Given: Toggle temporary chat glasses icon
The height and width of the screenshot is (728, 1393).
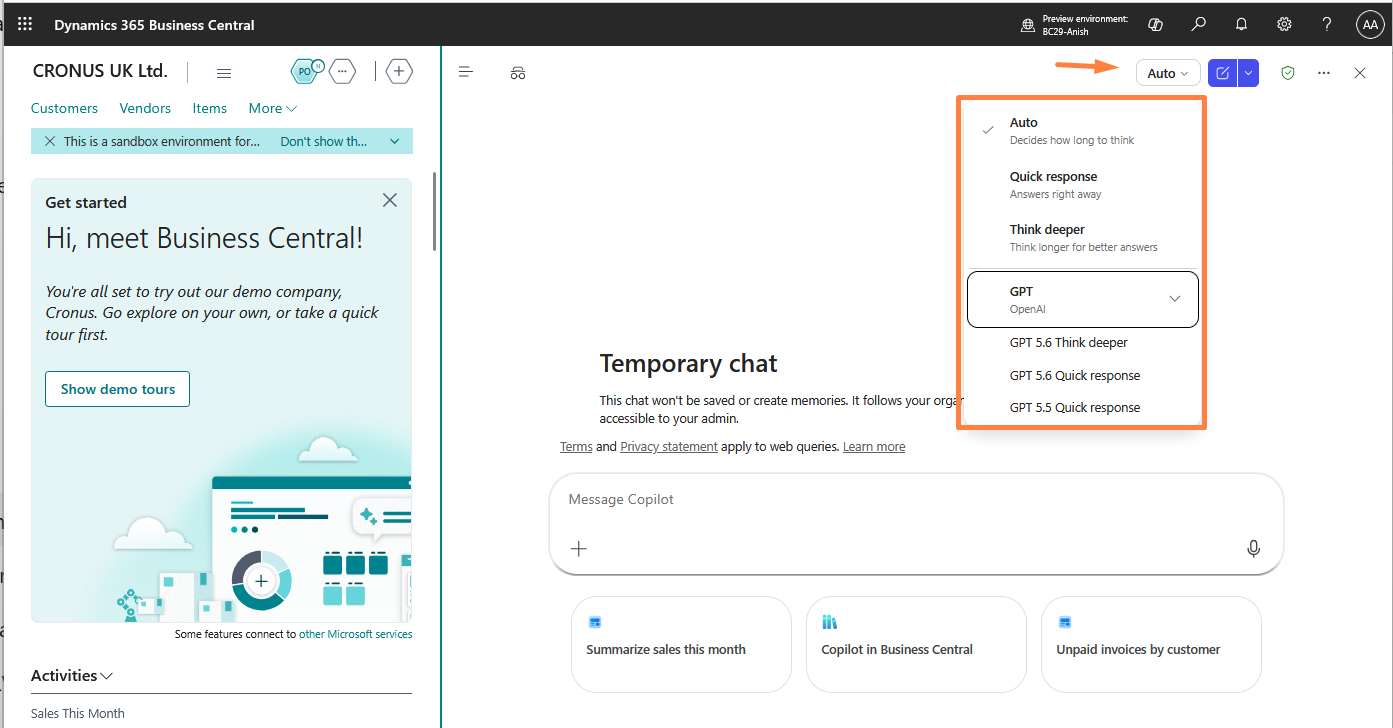Looking at the screenshot, I should (518, 73).
